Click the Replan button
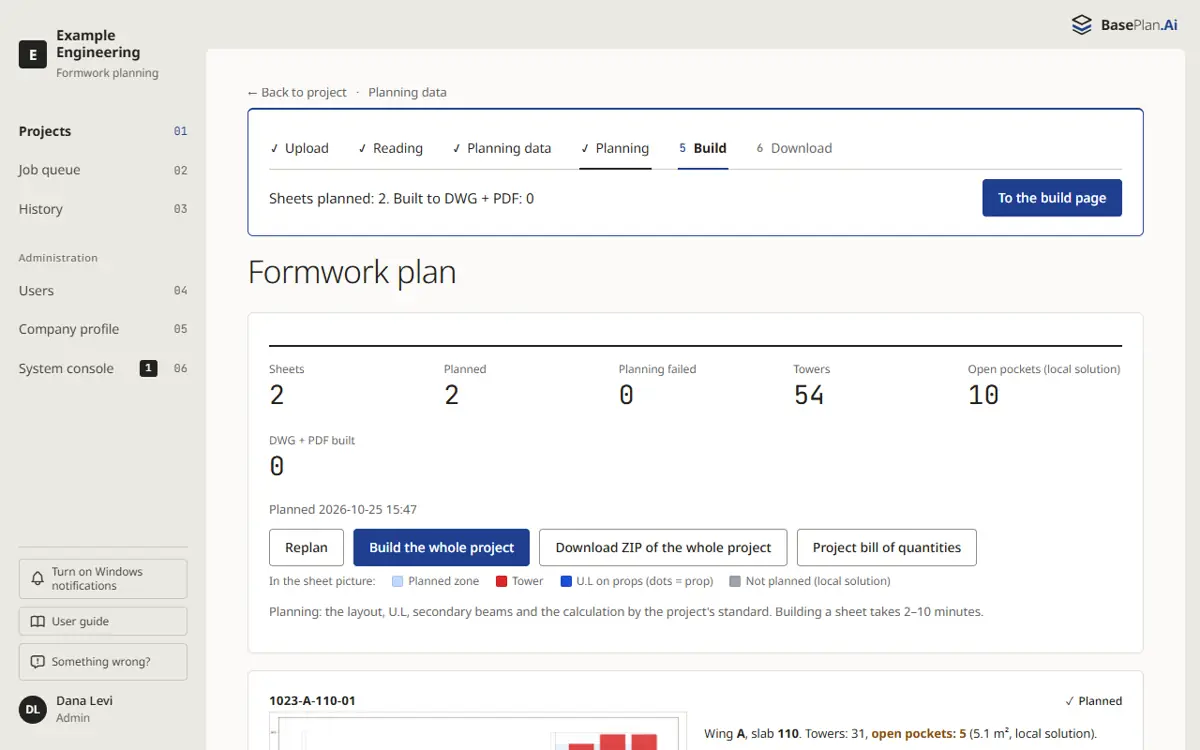This screenshot has height=750, width=1200. (x=306, y=547)
